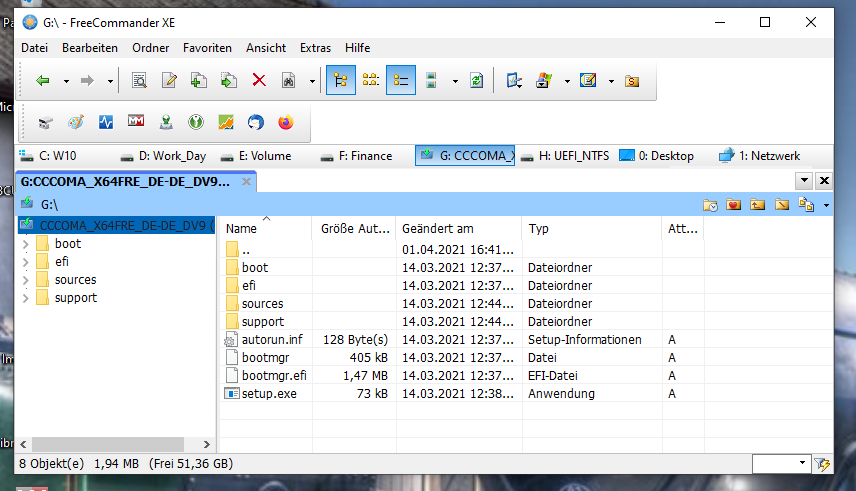Click the orange chart application icon

226,122
